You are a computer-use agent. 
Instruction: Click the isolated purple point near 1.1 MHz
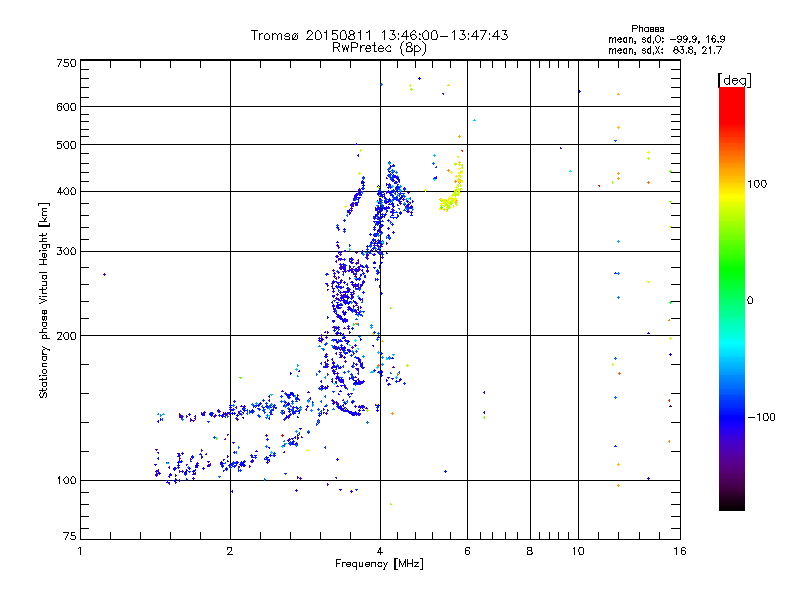point(105,274)
